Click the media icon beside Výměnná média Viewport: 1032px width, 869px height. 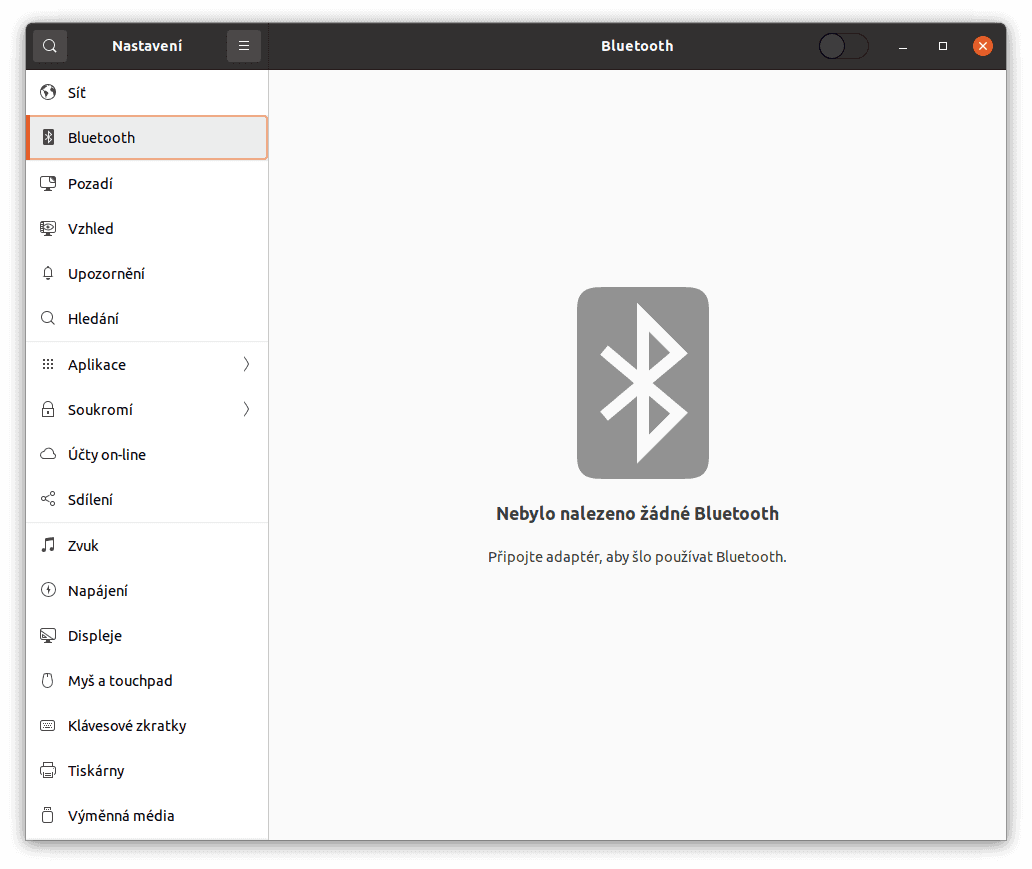48,815
